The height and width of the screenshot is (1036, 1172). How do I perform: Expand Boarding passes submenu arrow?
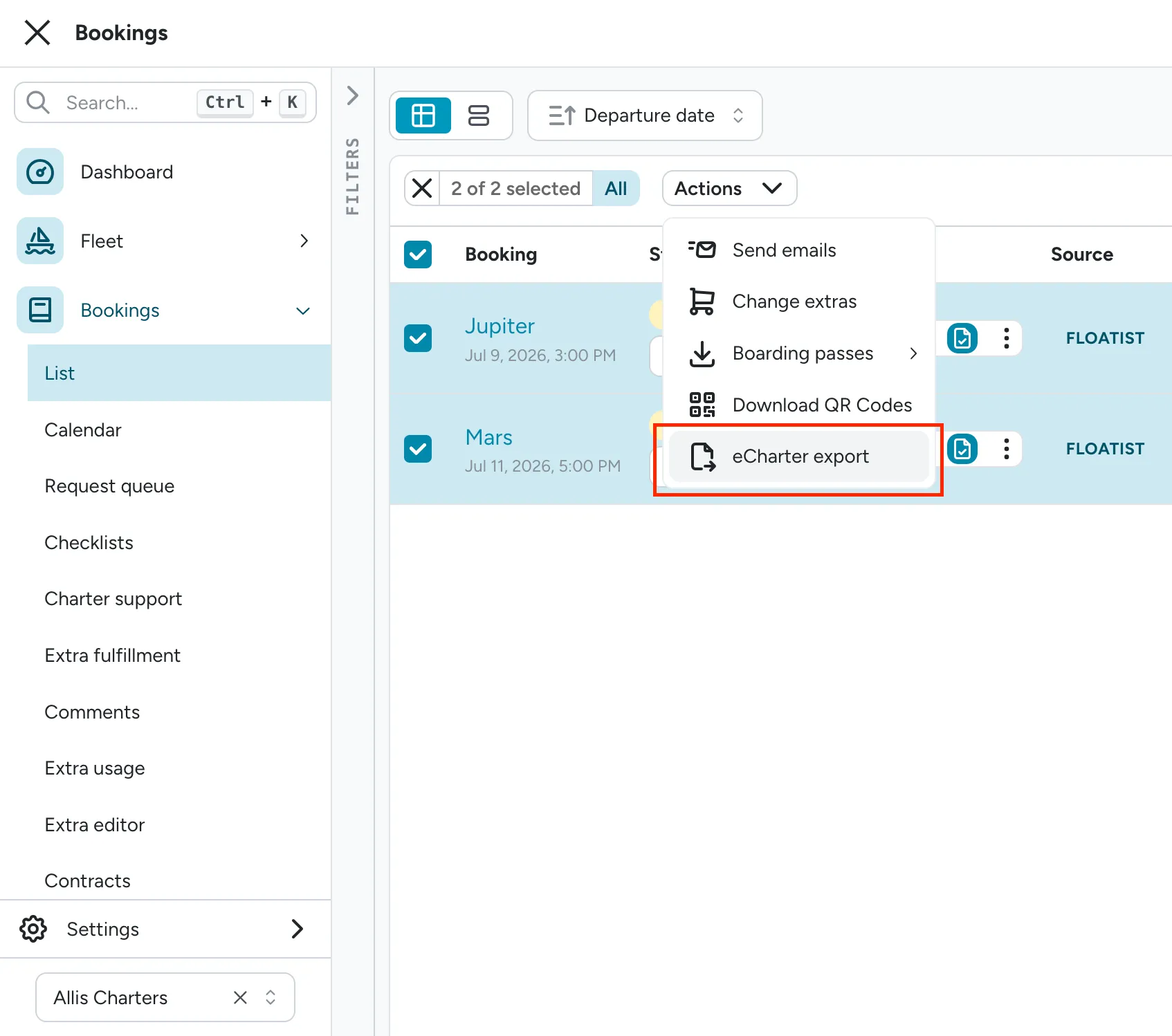pyautogui.click(x=913, y=353)
